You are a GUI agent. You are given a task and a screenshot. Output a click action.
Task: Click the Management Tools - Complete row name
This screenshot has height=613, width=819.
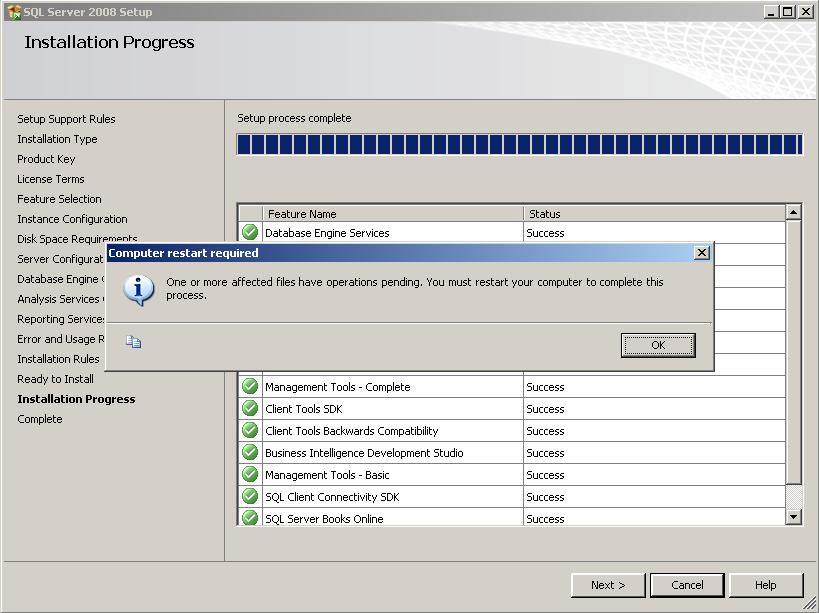click(x=337, y=387)
